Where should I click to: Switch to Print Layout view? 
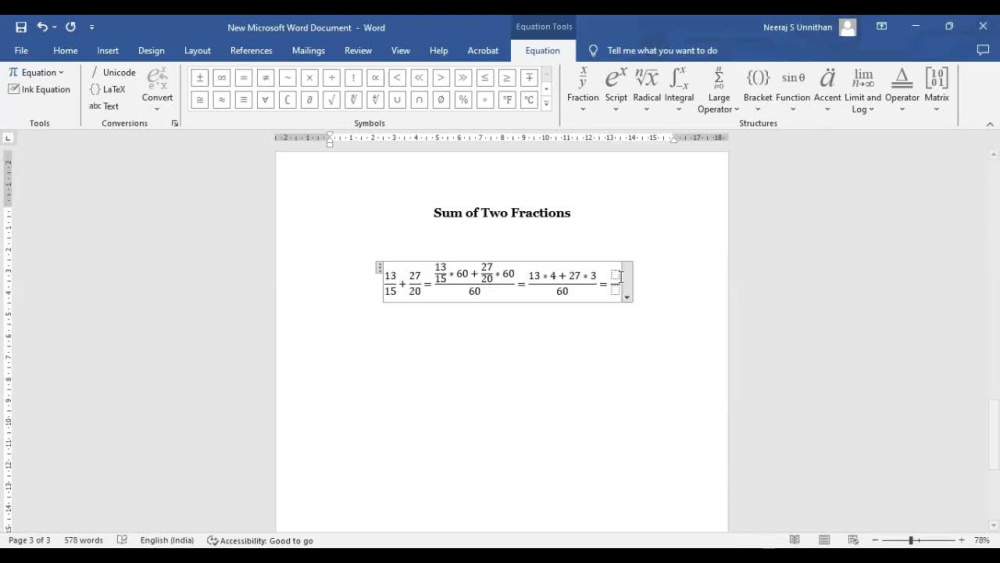click(824, 540)
